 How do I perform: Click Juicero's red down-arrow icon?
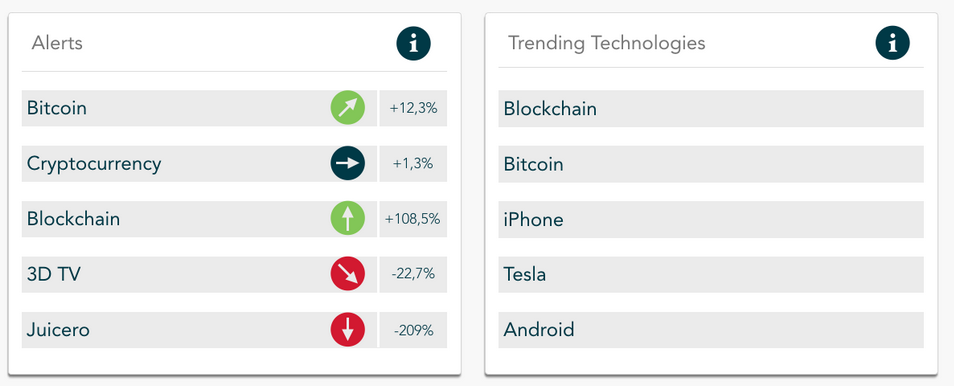click(x=347, y=329)
